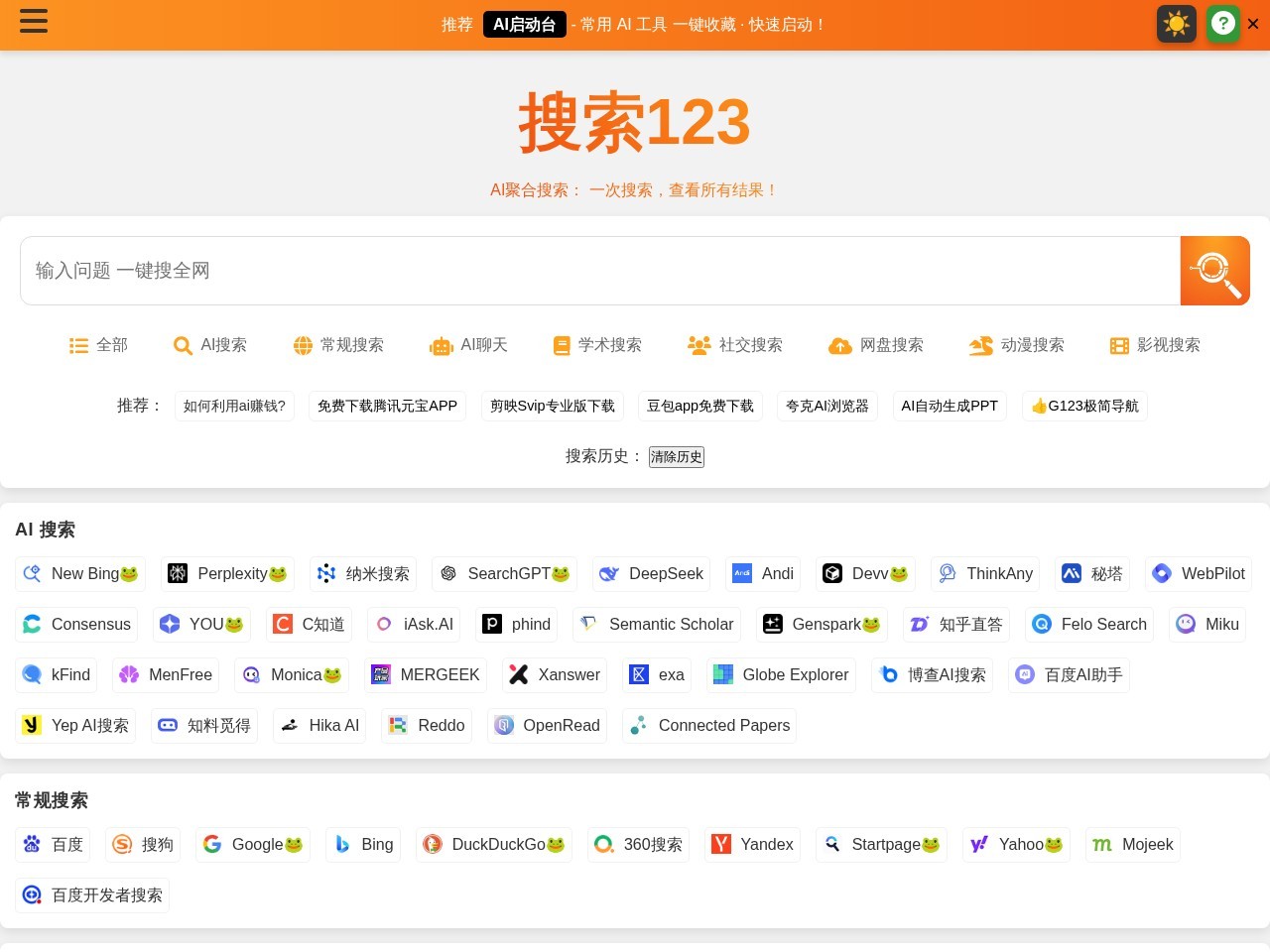Screen dimensions: 1270x952
Task: Click the phind icon
Action: [492, 624]
